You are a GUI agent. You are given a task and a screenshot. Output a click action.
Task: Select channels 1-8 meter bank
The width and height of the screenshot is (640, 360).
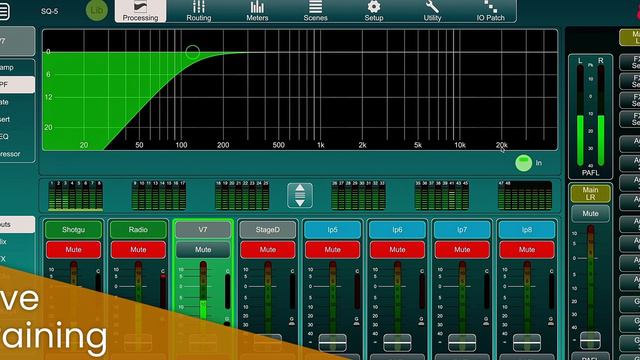[76, 196]
